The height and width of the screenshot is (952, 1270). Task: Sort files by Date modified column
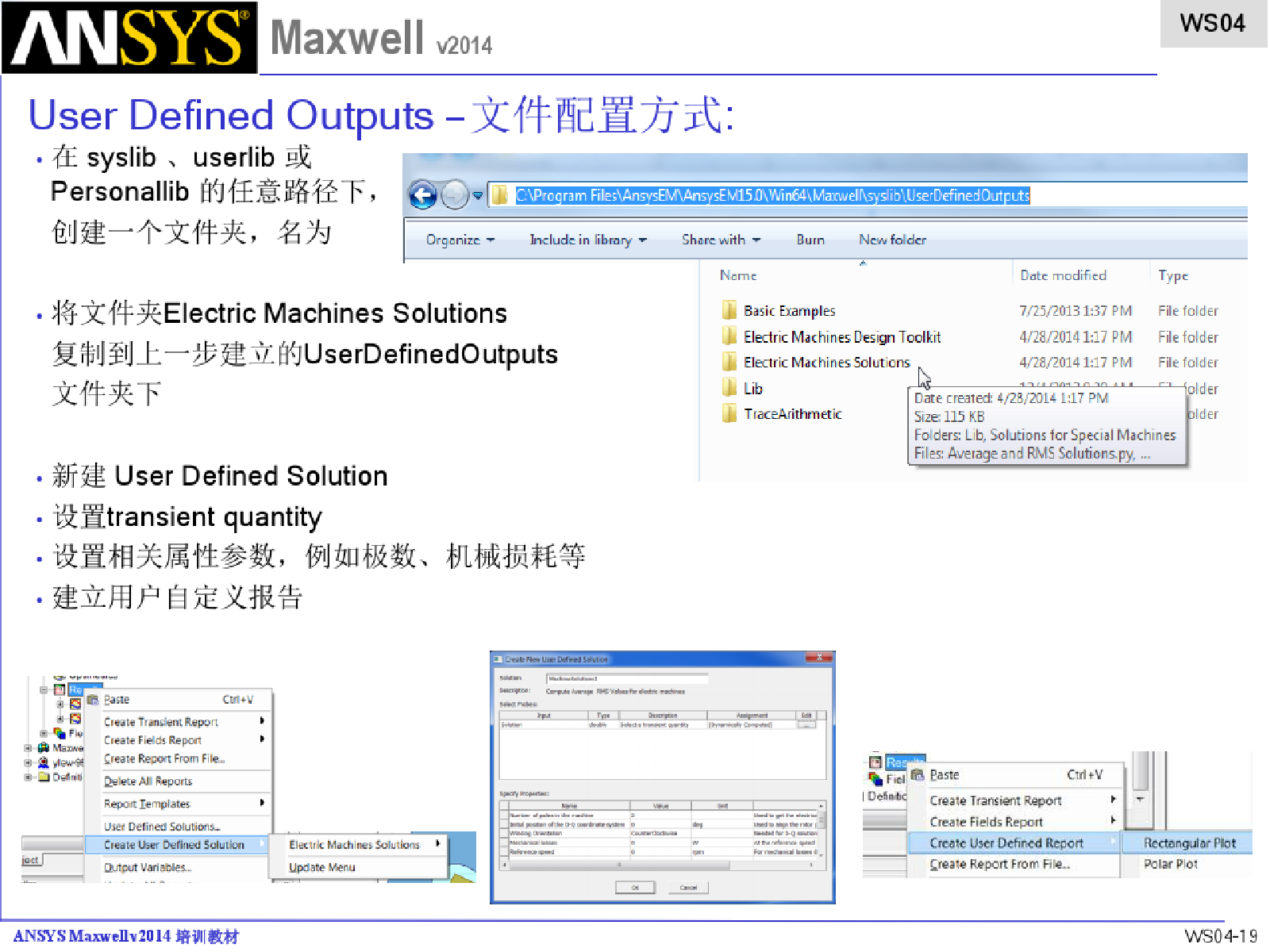click(1063, 275)
